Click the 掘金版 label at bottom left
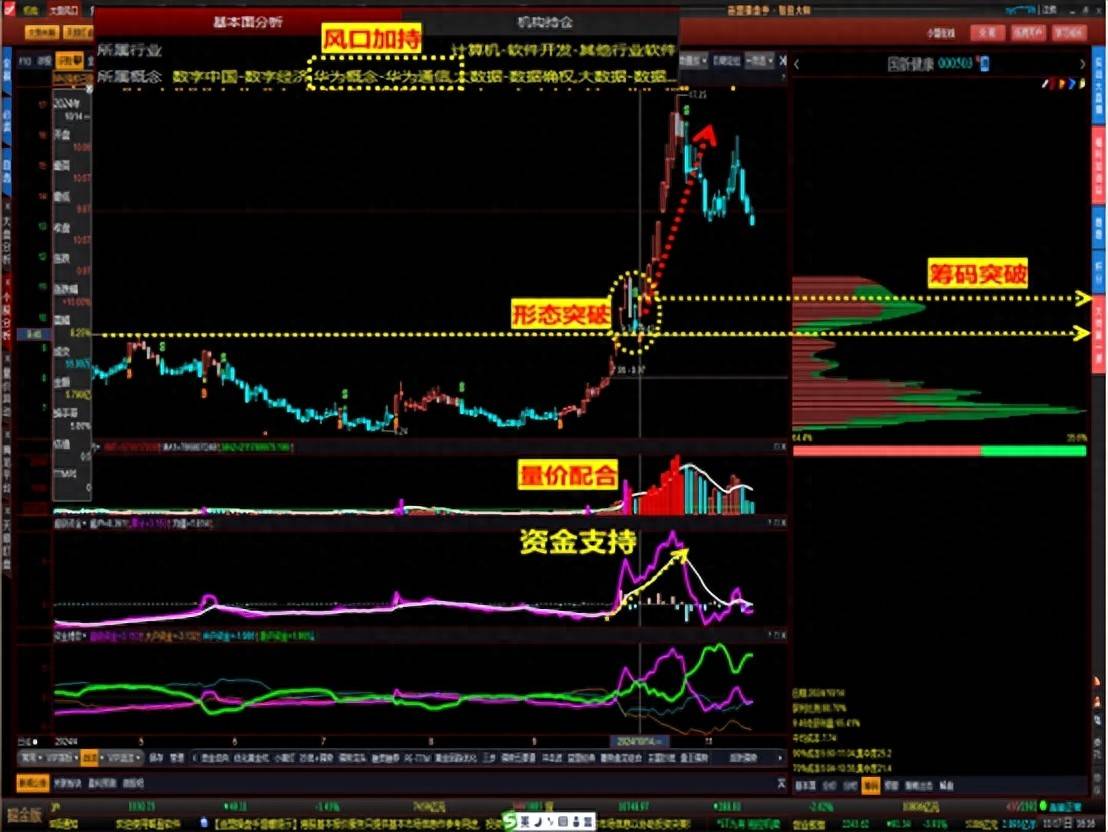1108x832 pixels. point(24,815)
